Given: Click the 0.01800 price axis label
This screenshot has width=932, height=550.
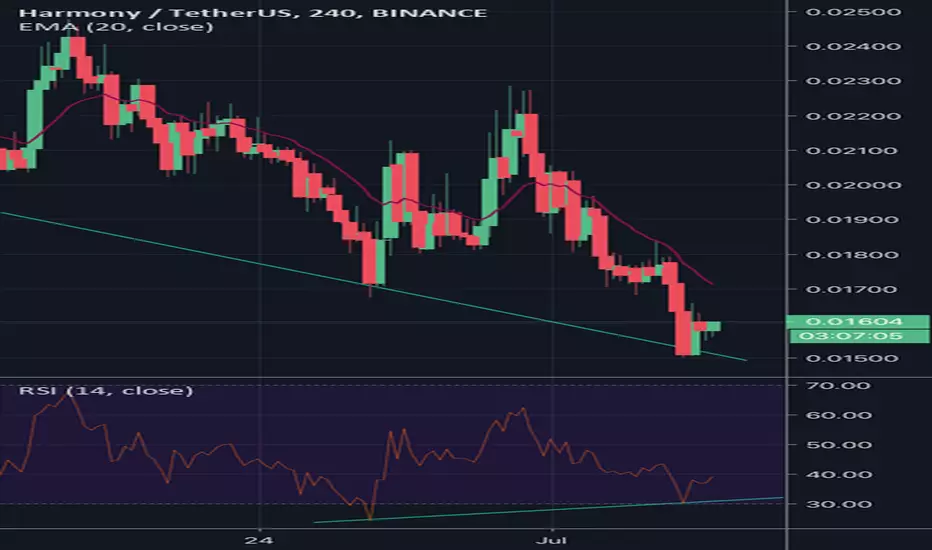Looking at the screenshot, I should point(853,254).
